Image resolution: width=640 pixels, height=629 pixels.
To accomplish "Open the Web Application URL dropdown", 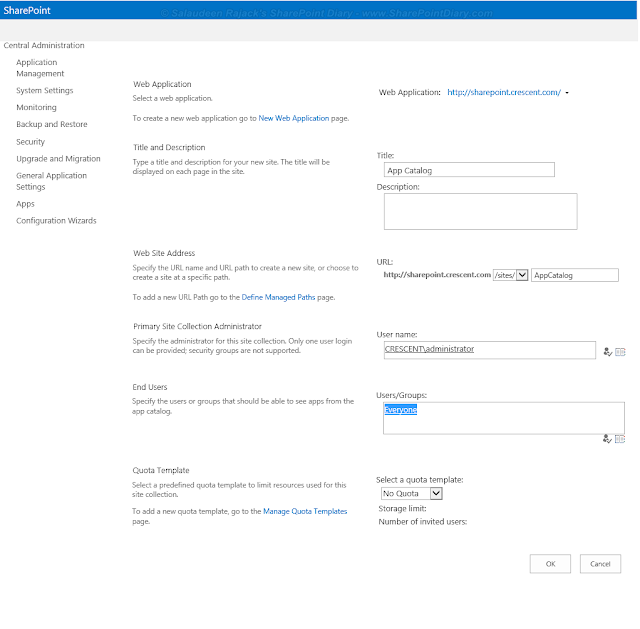I will [567, 93].
